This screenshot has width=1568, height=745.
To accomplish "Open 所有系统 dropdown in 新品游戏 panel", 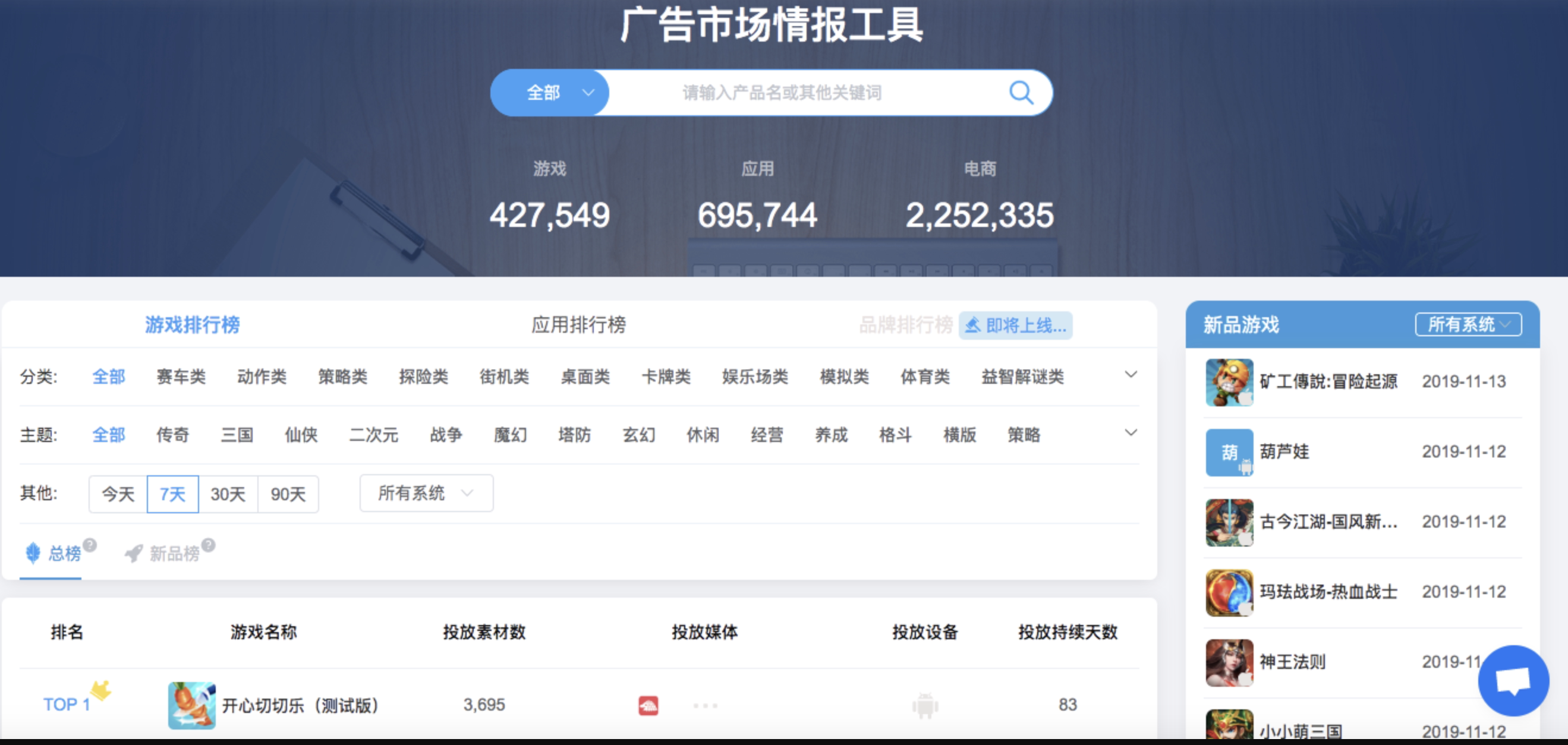I will tap(1468, 325).
